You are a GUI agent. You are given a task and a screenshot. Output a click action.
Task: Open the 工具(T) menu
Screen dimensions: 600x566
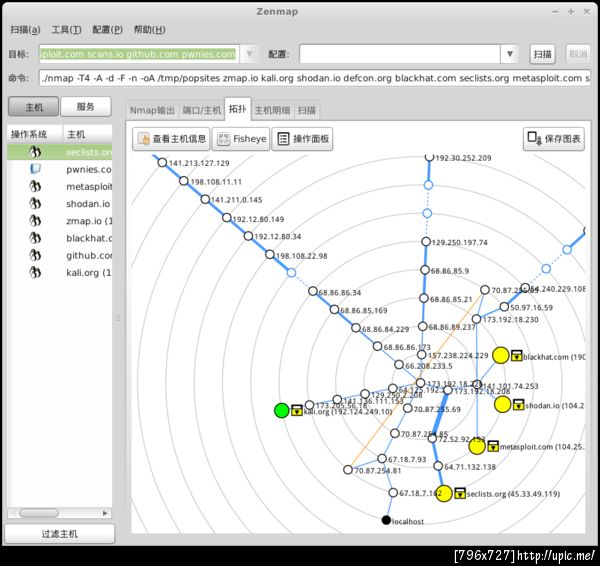tap(67, 29)
